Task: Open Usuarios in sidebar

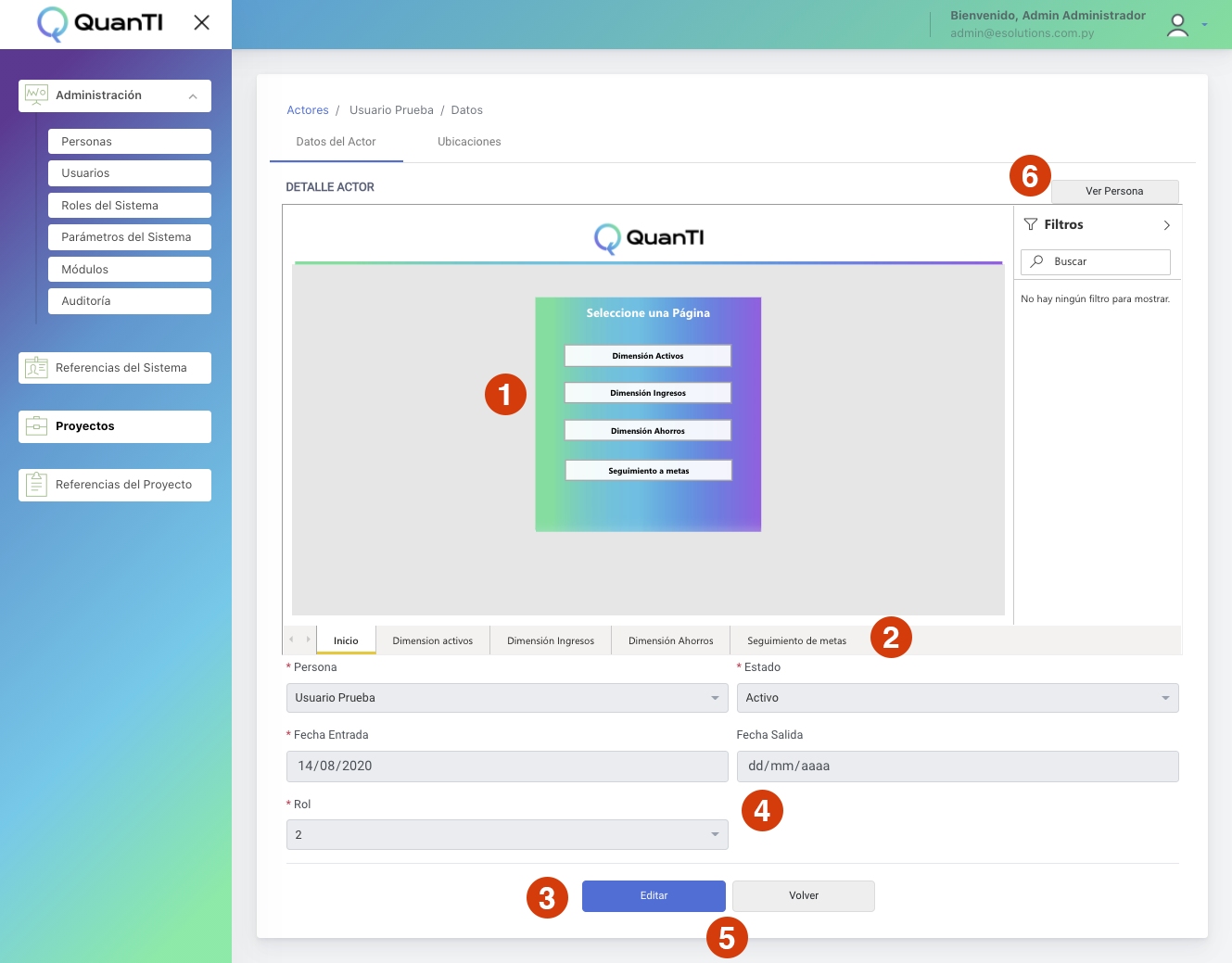Action: point(130,173)
